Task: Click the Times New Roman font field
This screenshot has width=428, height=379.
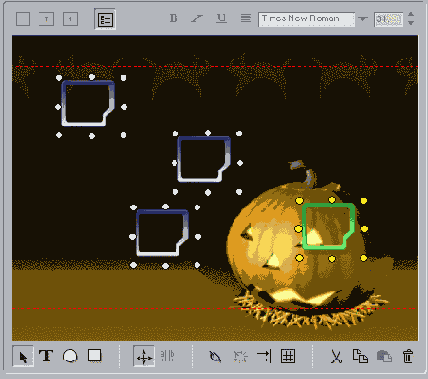Action: [306, 19]
